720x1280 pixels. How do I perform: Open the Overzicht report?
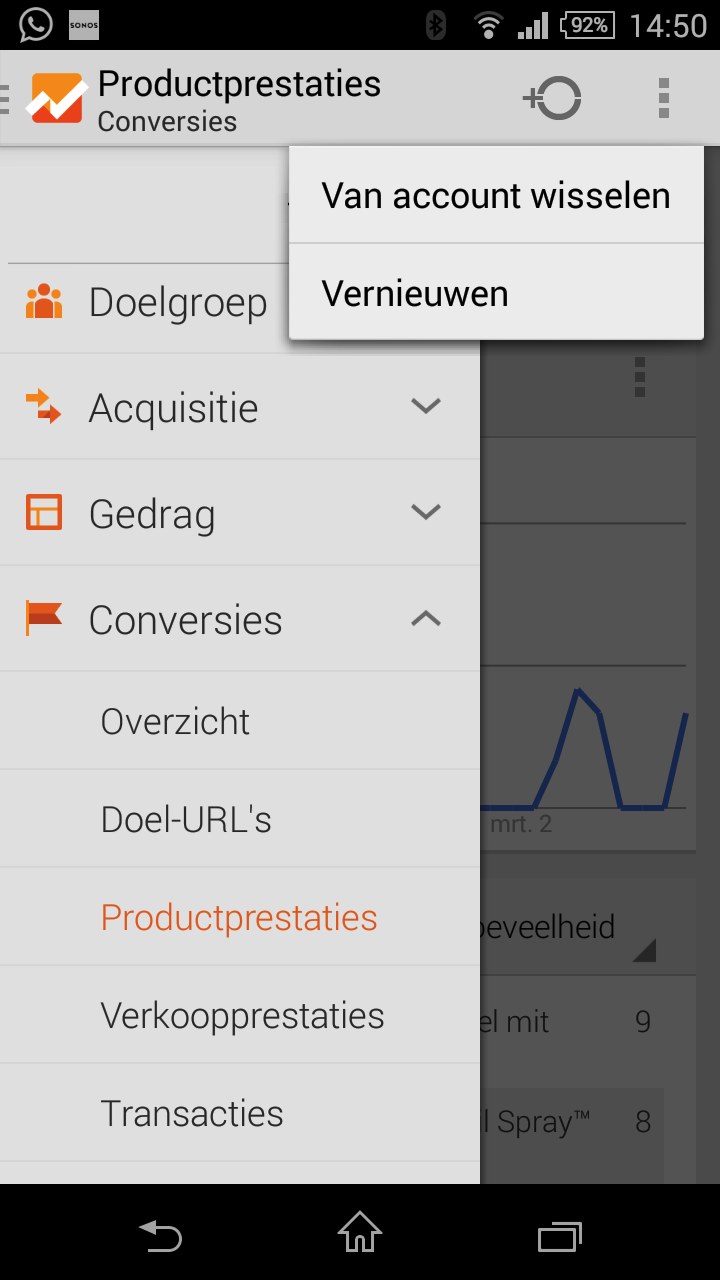(176, 722)
